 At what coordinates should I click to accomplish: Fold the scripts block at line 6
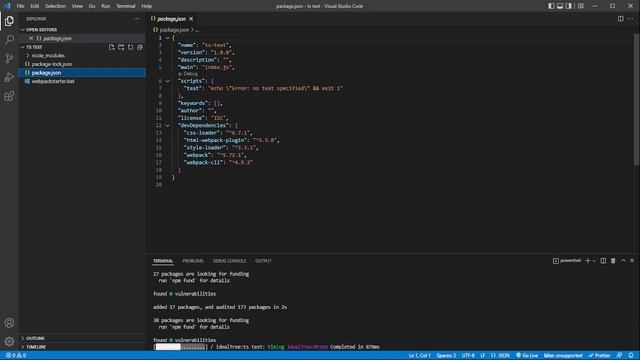pos(167,81)
